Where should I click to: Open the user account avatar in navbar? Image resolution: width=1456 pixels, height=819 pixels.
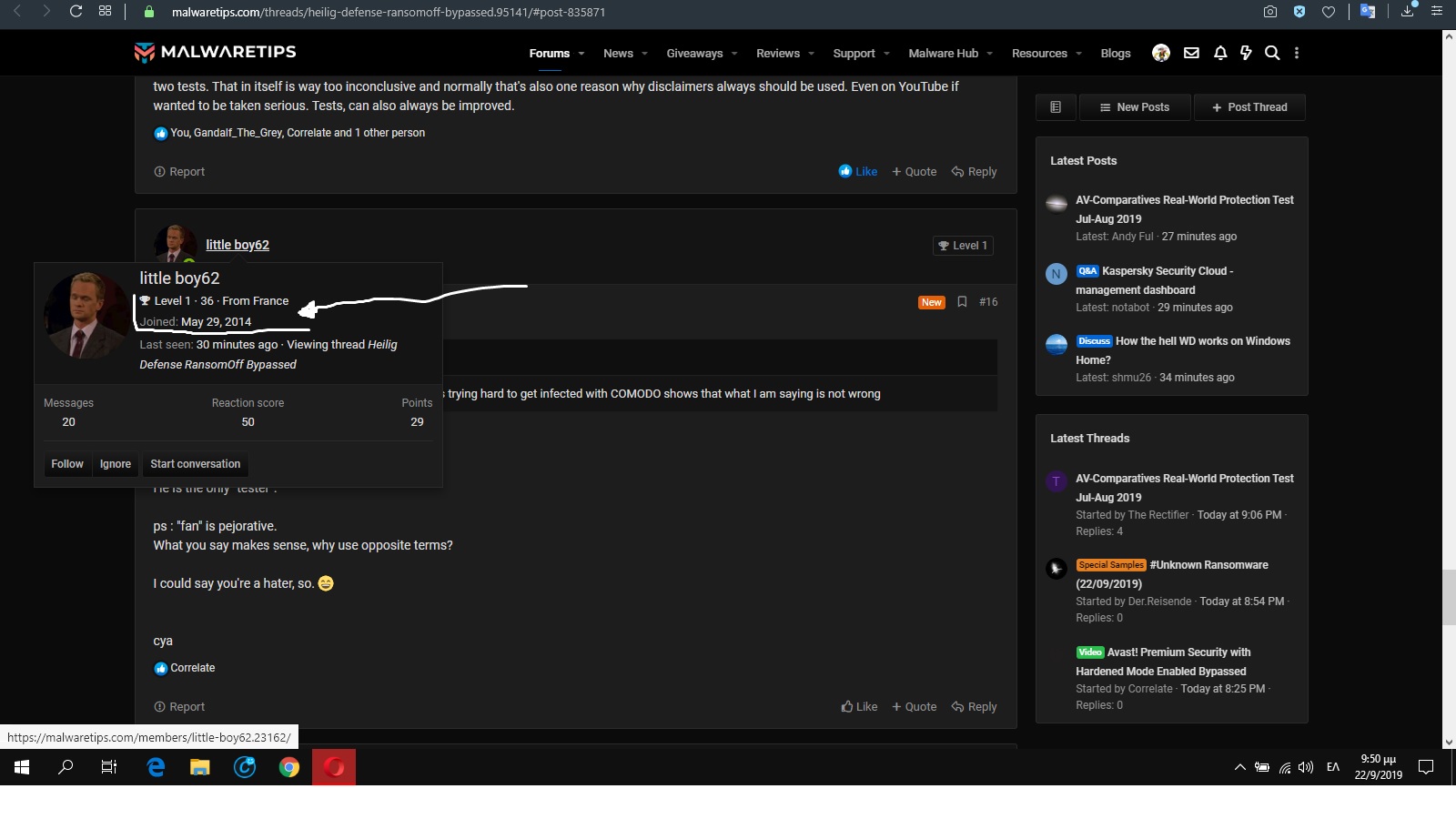coord(1161,53)
